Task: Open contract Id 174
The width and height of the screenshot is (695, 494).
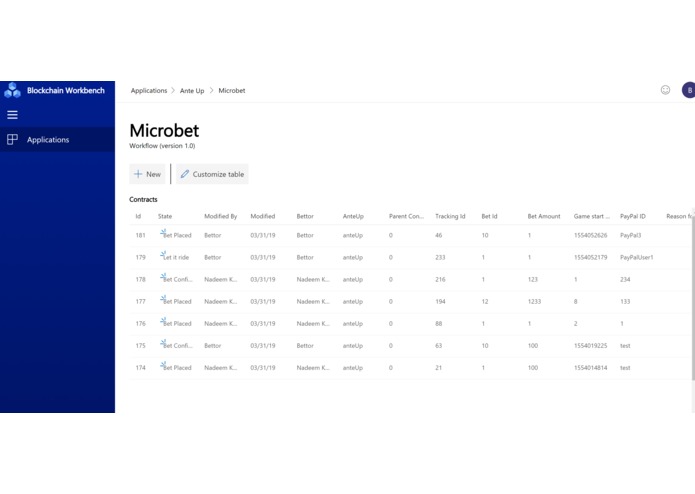Action: point(141,368)
